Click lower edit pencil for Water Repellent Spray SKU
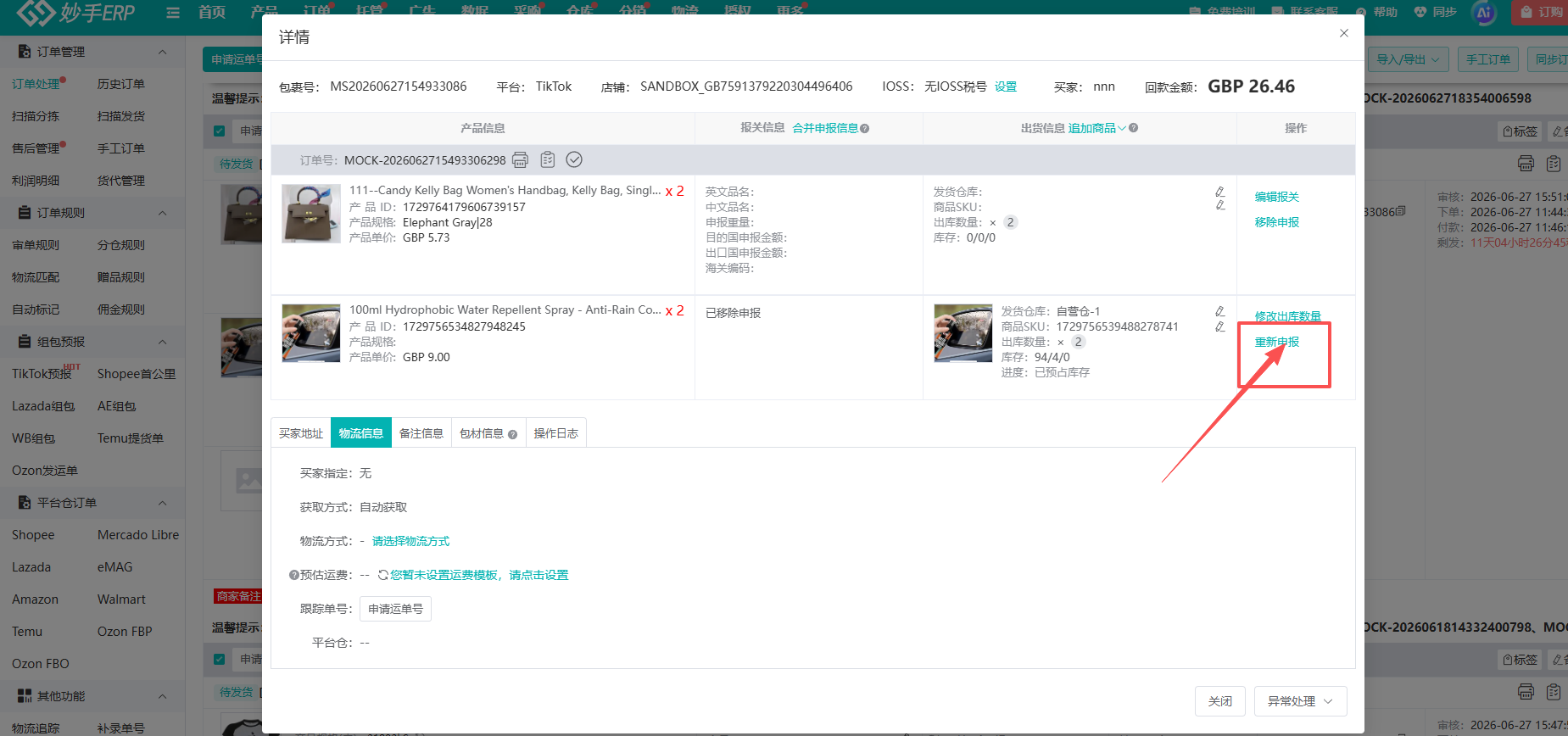The image size is (1568, 736). pyautogui.click(x=1219, y=326)
